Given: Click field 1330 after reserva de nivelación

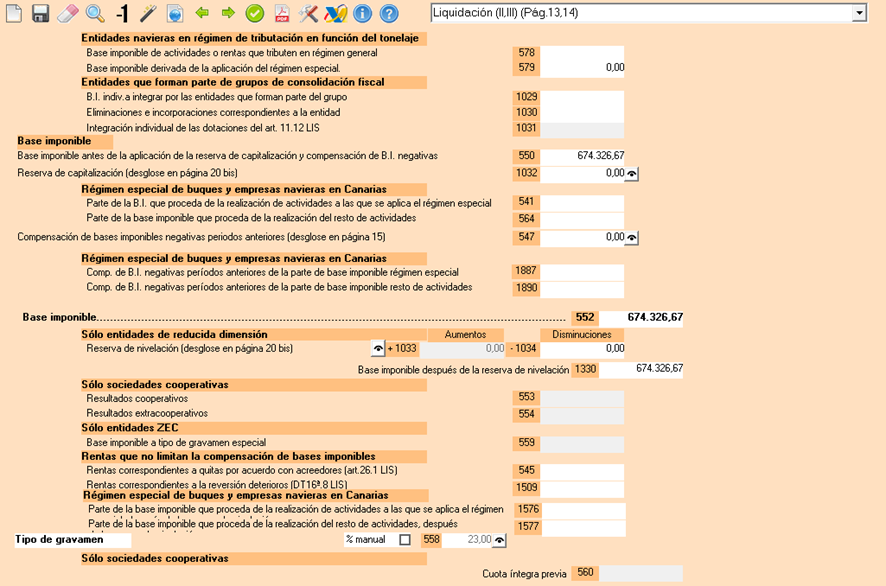Looking at the screenshot, I should tap(641, 370).
